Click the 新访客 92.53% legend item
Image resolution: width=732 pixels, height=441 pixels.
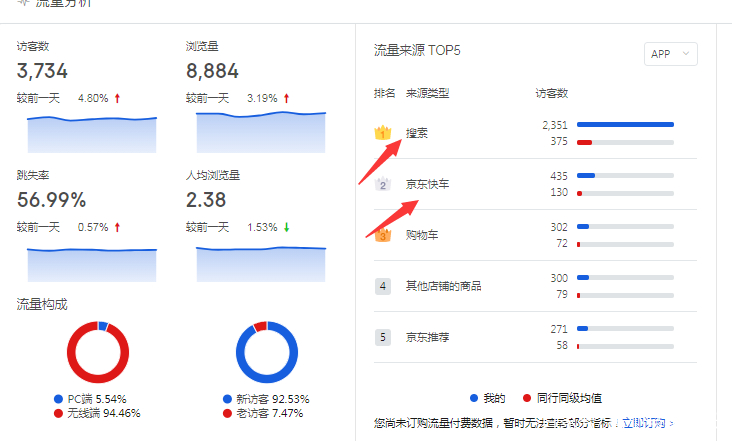tap(266, 399)
